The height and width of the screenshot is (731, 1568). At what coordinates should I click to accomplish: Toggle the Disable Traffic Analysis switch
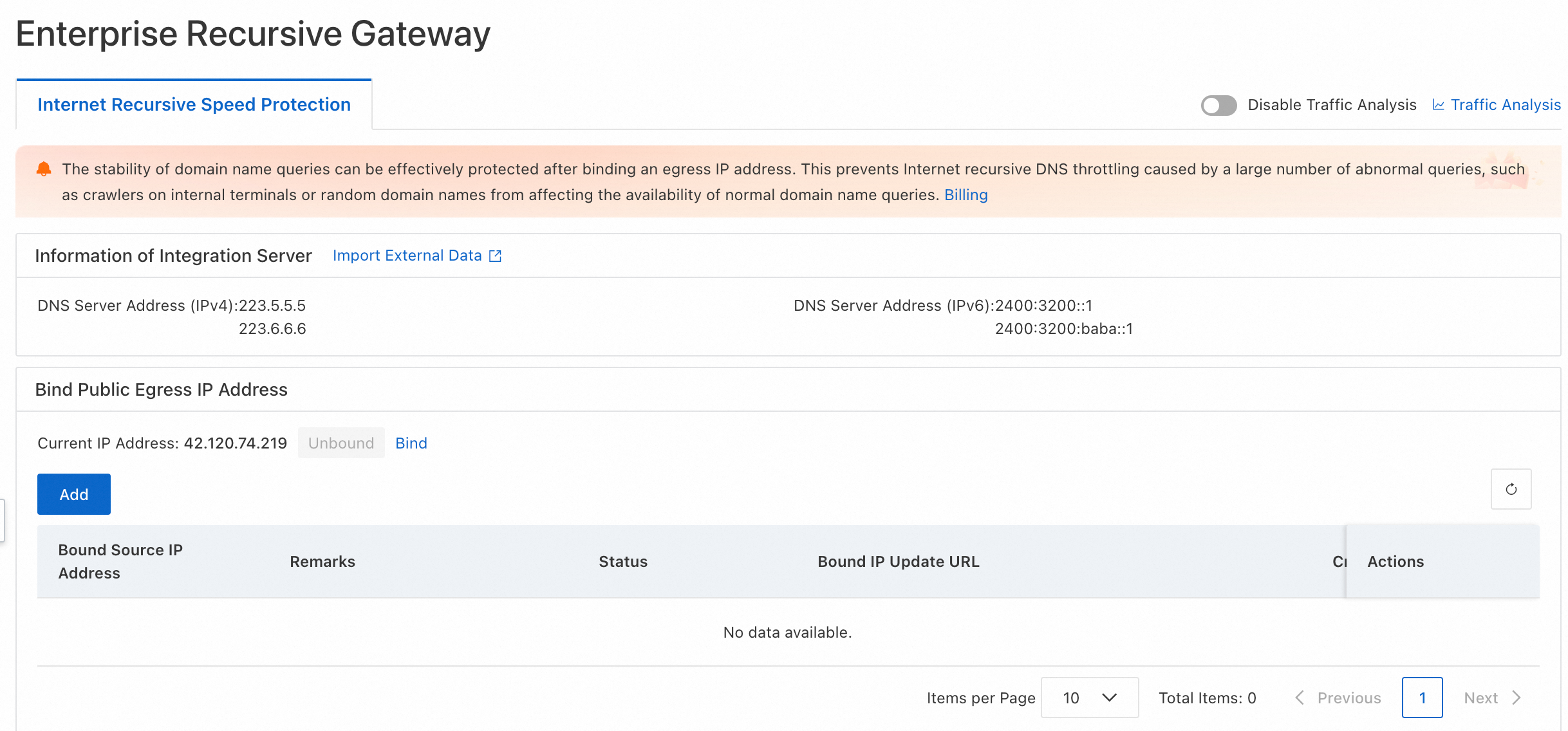[x=1218, y=105]
